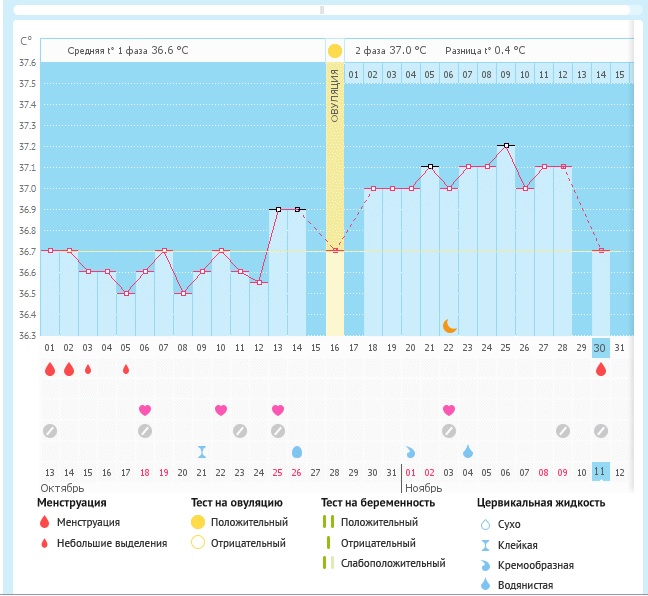Click the heart icon on cycle day 06

[145, 410]
